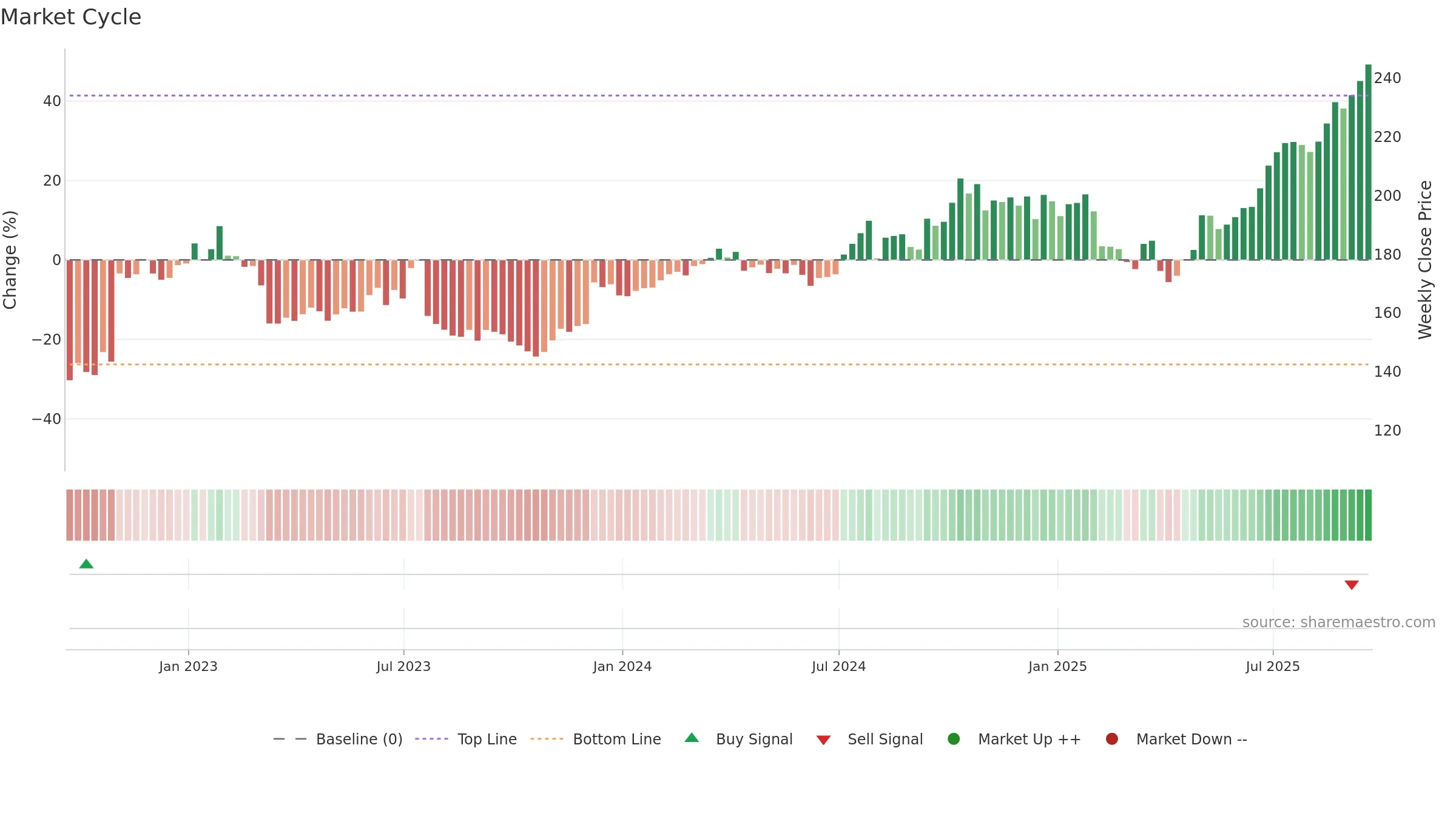Screen dimensions: 1456x819
Task: Toggle the Market Up ++ legend entry
Action: pos(1014,739)
